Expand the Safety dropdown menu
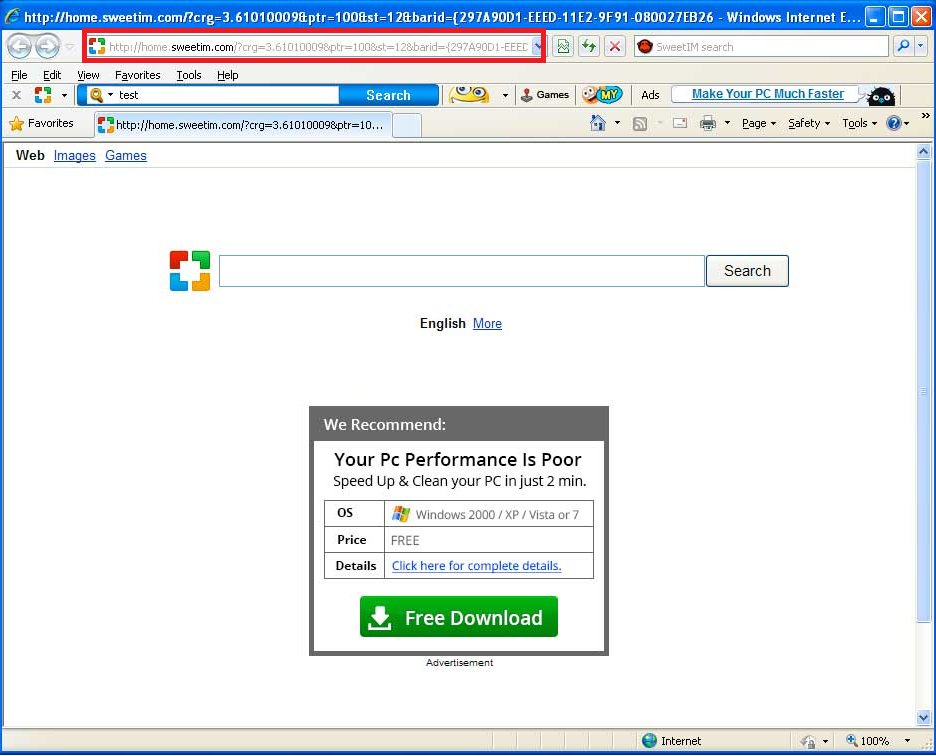936x756 pixels. (808, 123)
